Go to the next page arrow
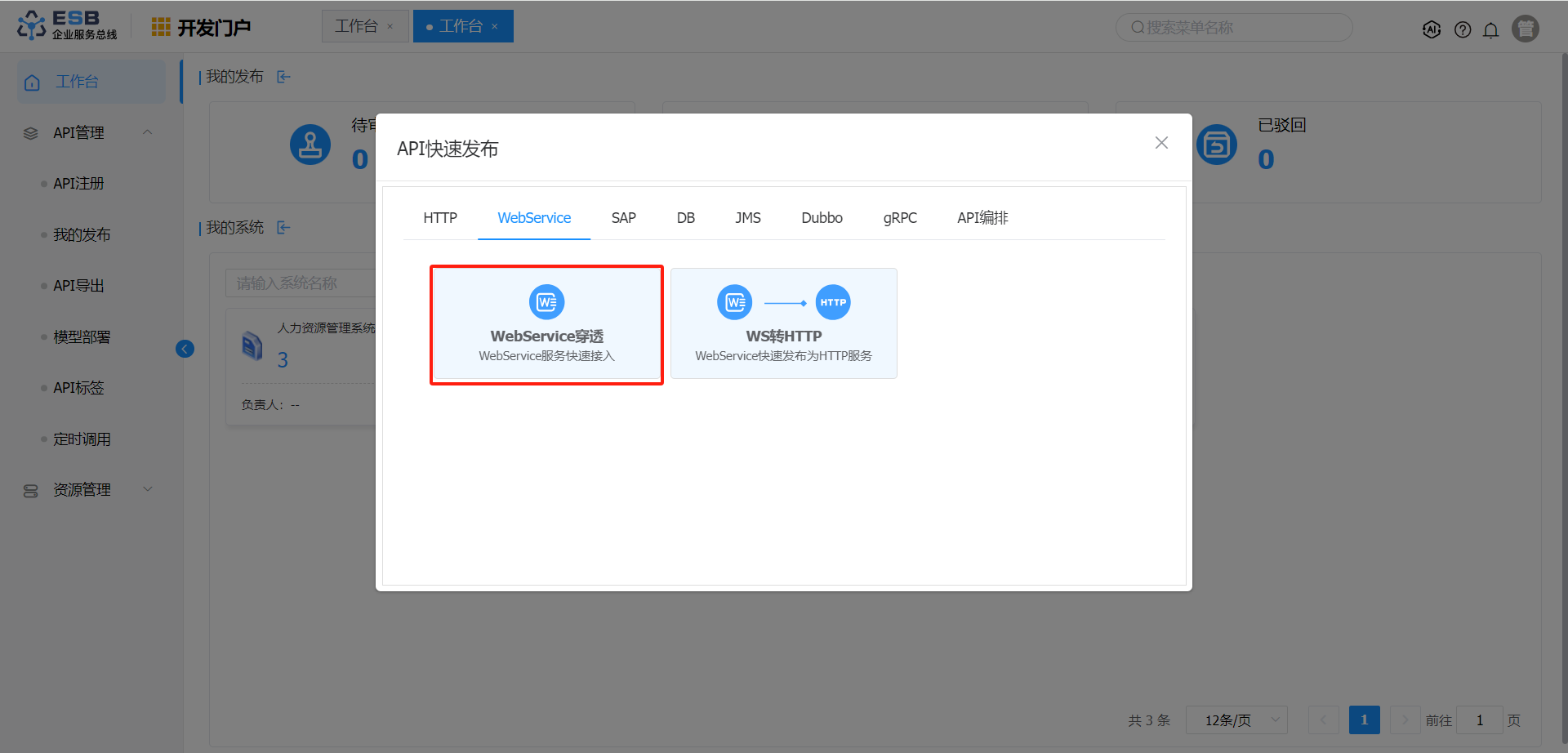Viewport: 1568px width, 753px height. (x=1405, y=720)
